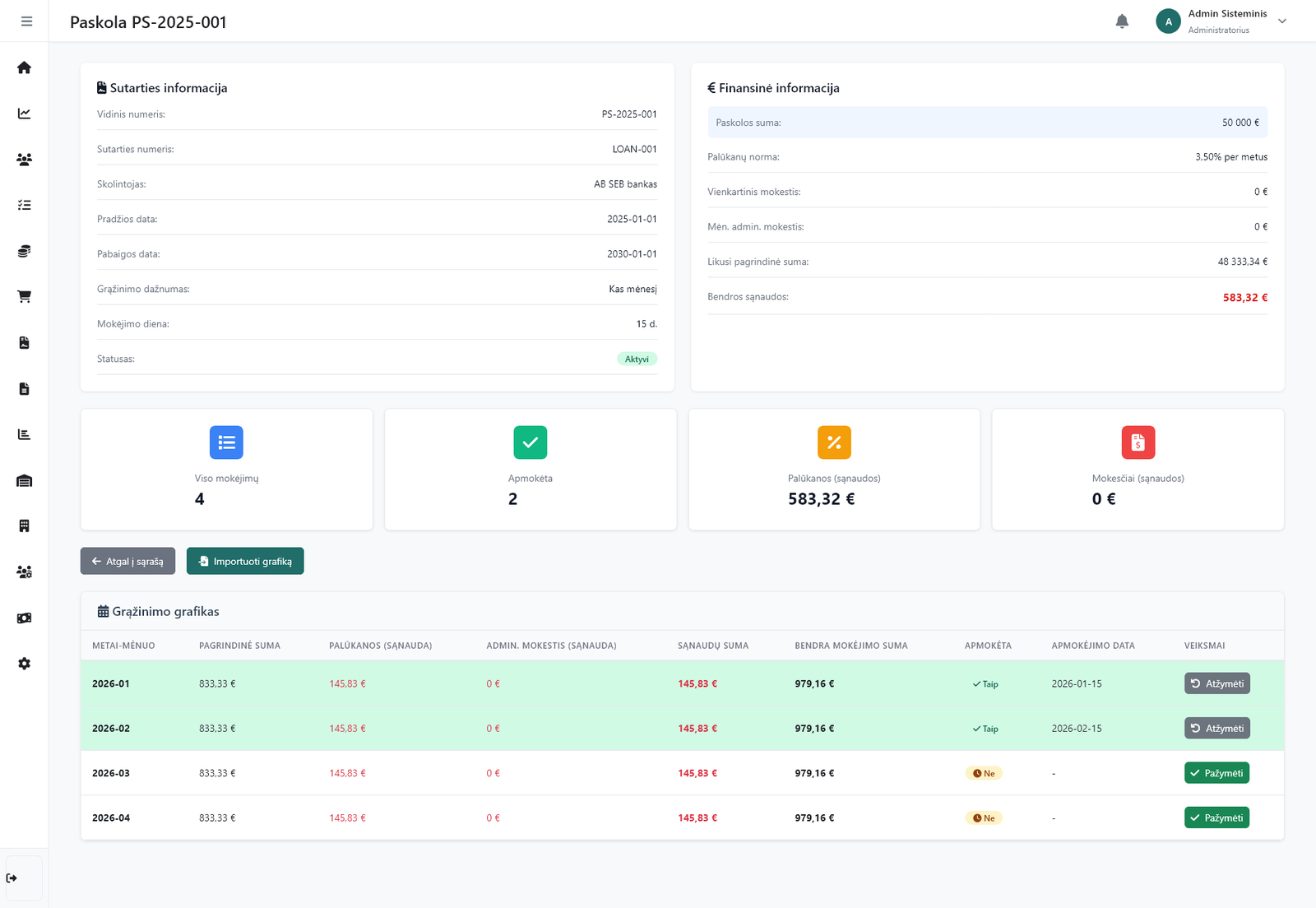This screenshot has width=1316, height=908.
Task: Open the home page from sidebar
Action: coord(24,67)
